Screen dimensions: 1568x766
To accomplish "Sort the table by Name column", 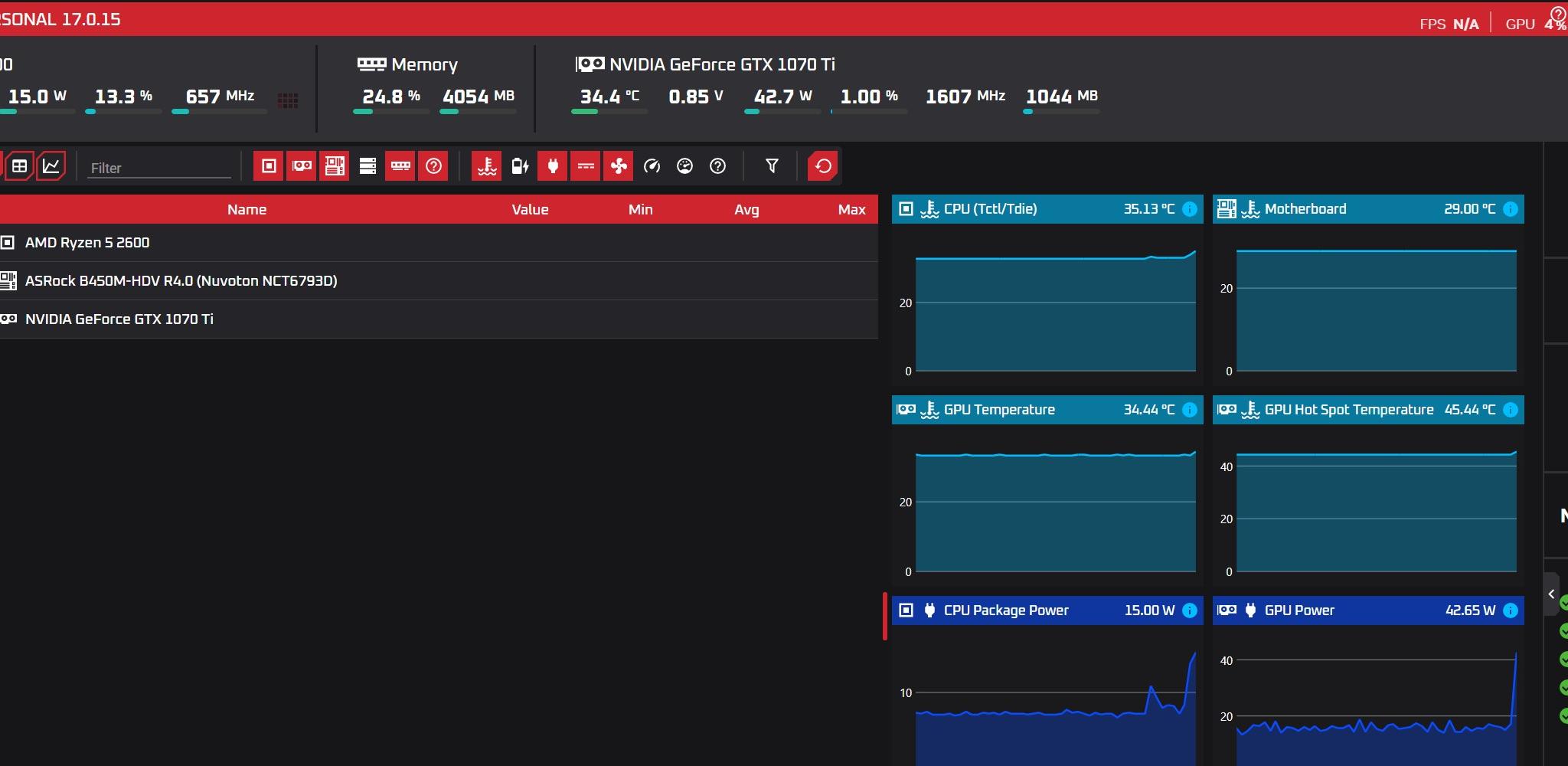I will 247,209.
